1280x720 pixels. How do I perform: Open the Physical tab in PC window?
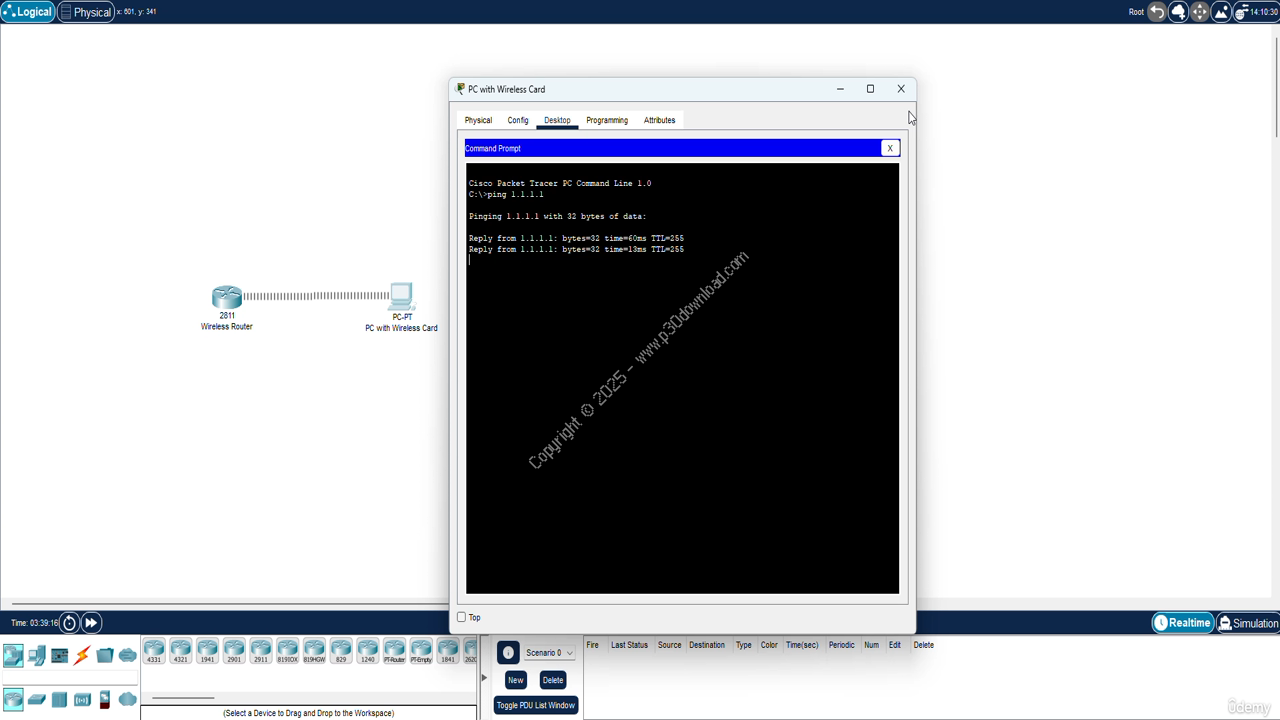(x=478, y=120)
